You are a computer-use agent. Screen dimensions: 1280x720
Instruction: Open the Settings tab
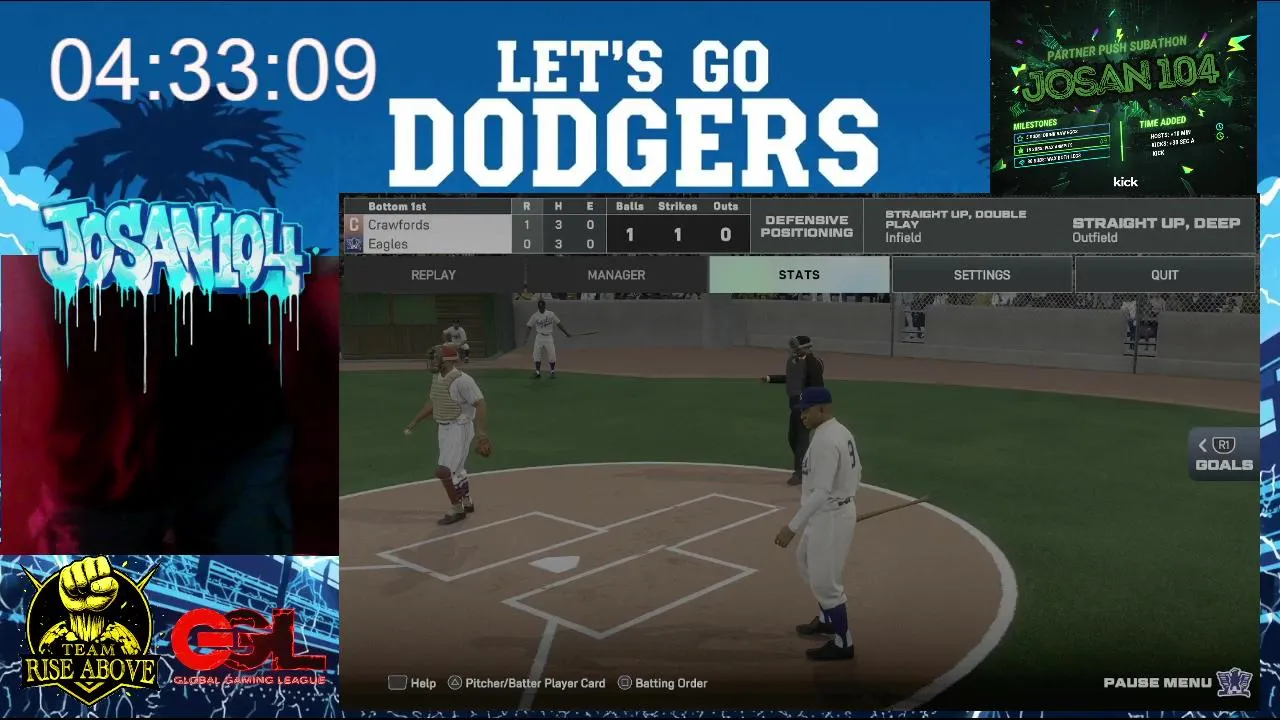(982, 275)
